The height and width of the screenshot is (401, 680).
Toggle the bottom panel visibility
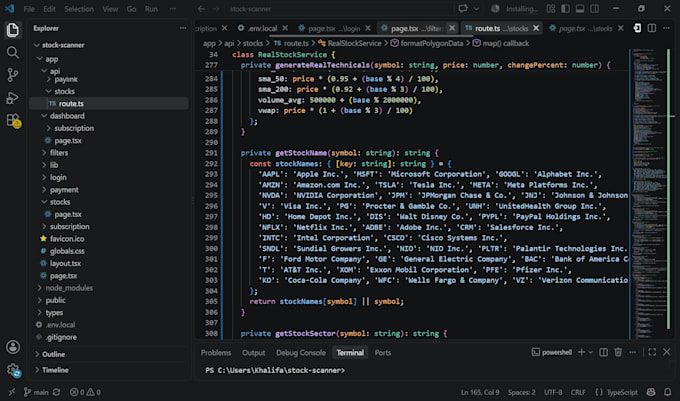[580, 9]
